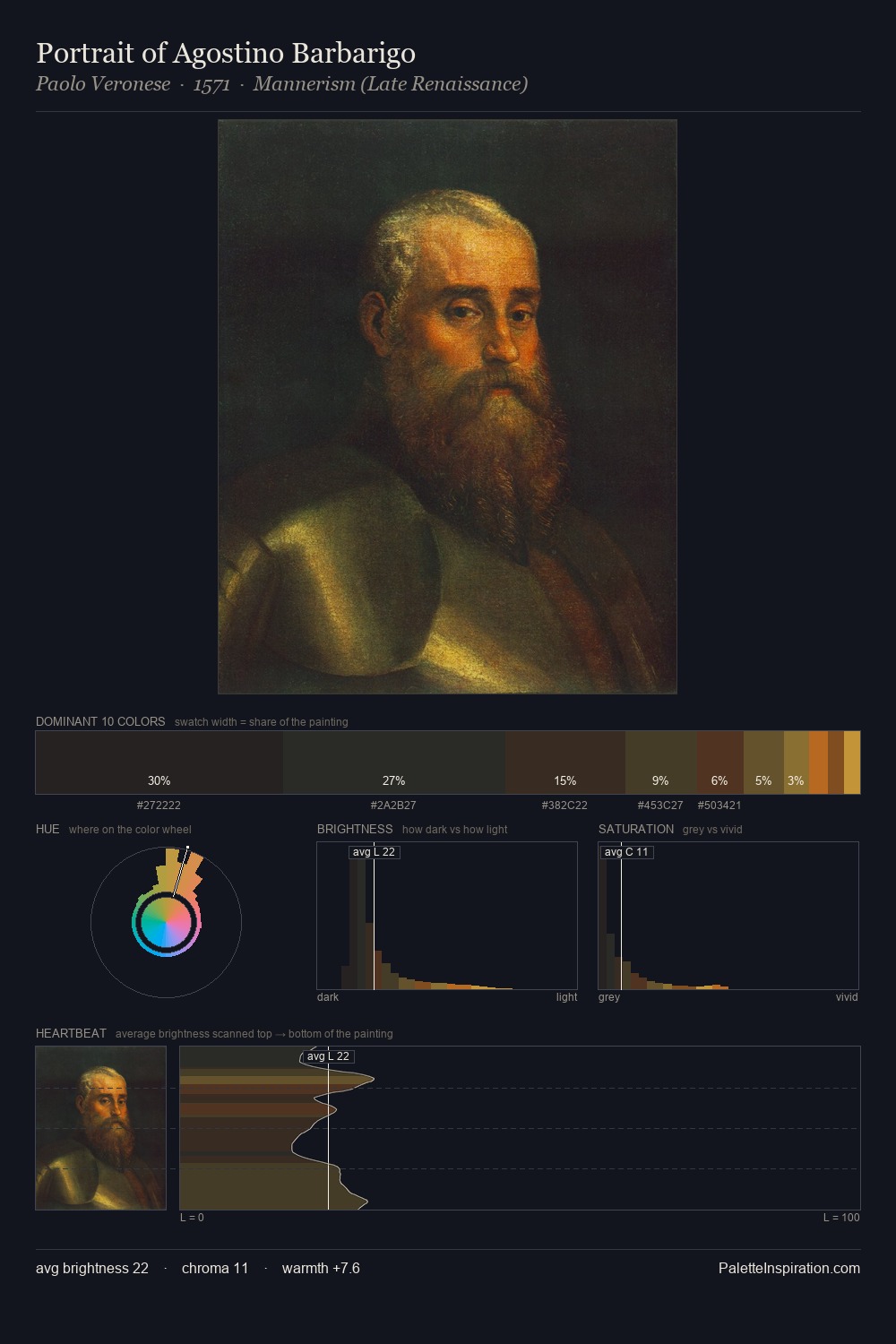Click the hex label #503421
This screenshot has height=1344, width=896.
point(719,806)
